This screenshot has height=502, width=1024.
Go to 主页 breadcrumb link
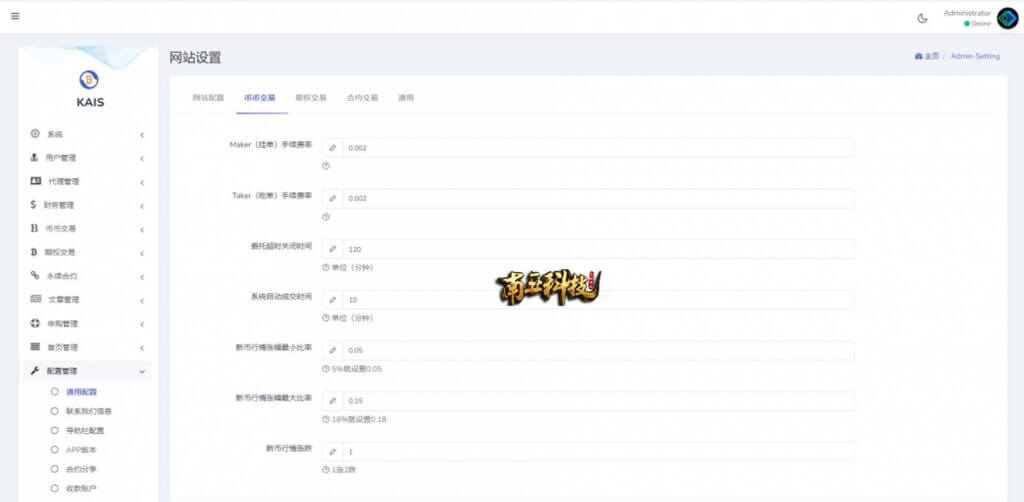pyautogui.click(x=931, y=57)
